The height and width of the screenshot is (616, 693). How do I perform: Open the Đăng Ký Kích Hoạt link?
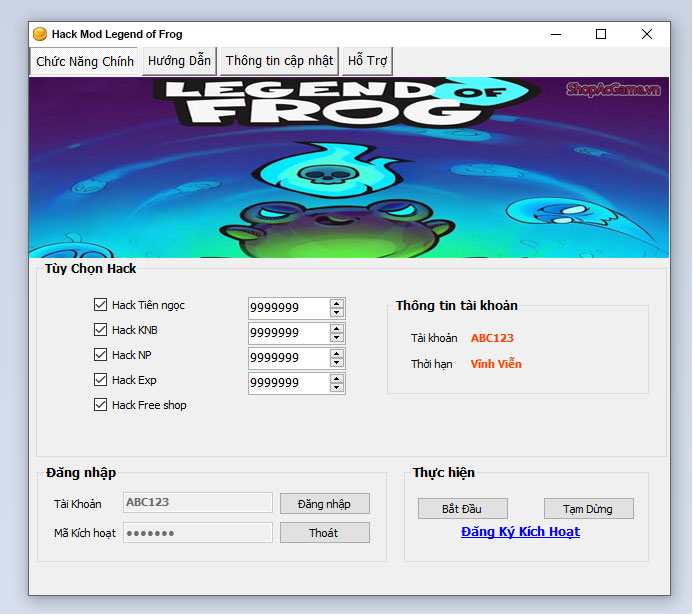(520, 532)
